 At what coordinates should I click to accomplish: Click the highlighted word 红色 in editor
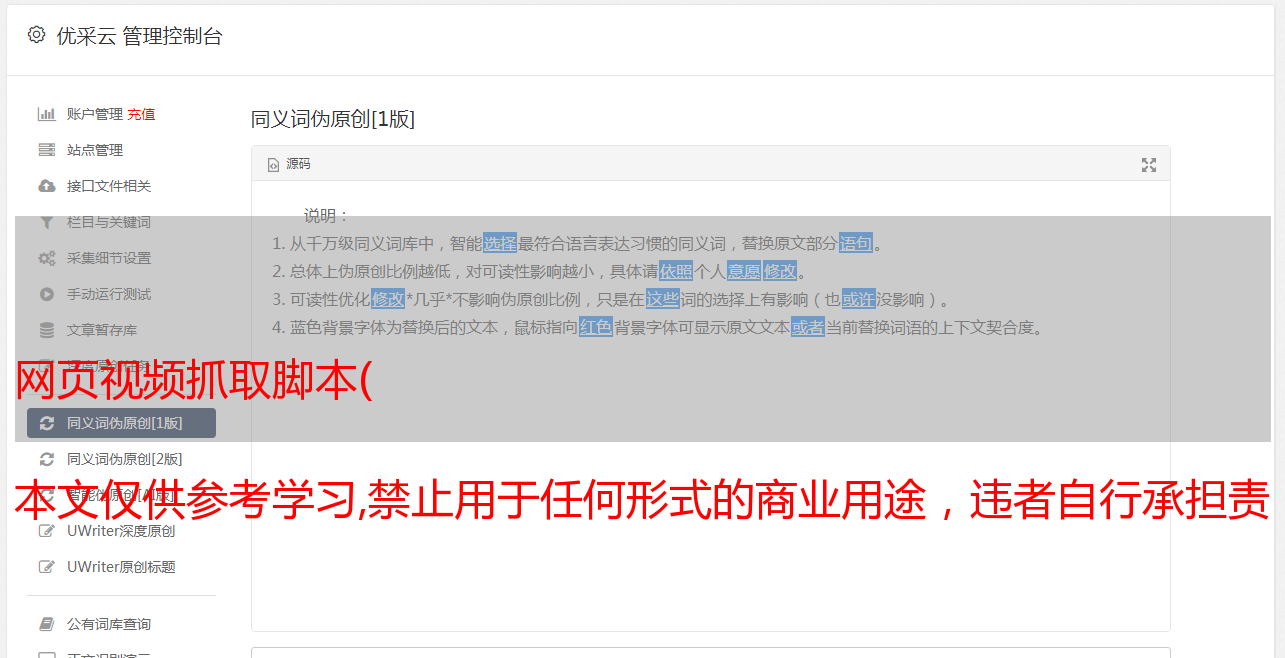pos(596,327)
